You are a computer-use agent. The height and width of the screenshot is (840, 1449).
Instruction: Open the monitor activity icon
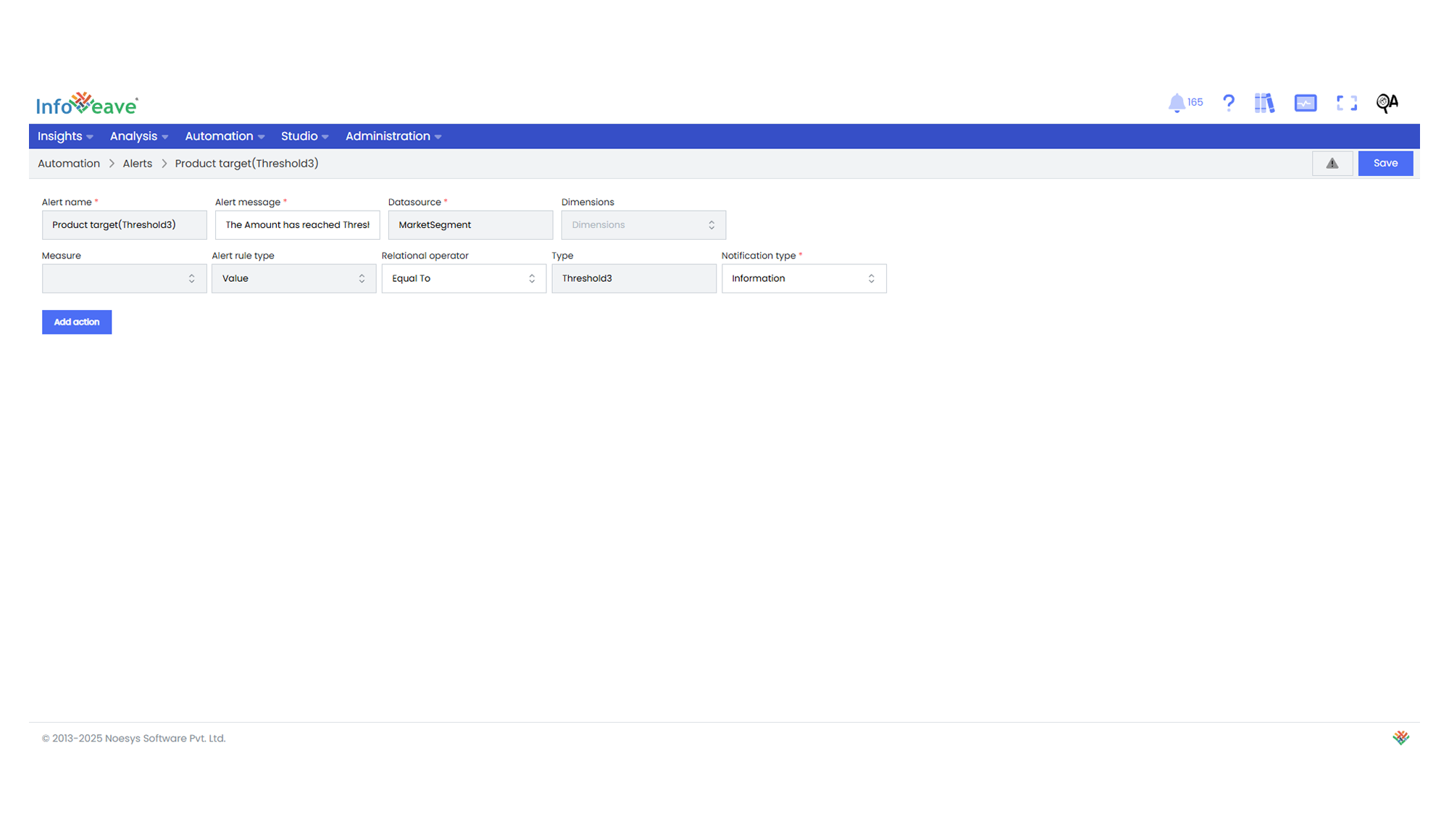click(1306, 103)
